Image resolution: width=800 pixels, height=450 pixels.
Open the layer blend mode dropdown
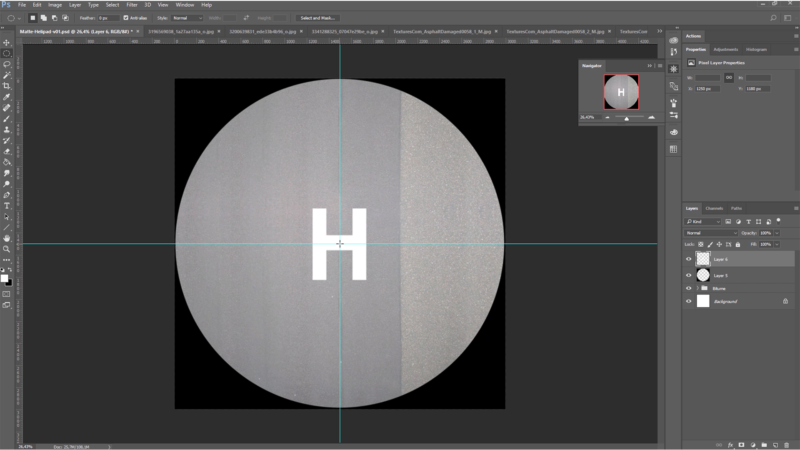(x=711, y=233)
